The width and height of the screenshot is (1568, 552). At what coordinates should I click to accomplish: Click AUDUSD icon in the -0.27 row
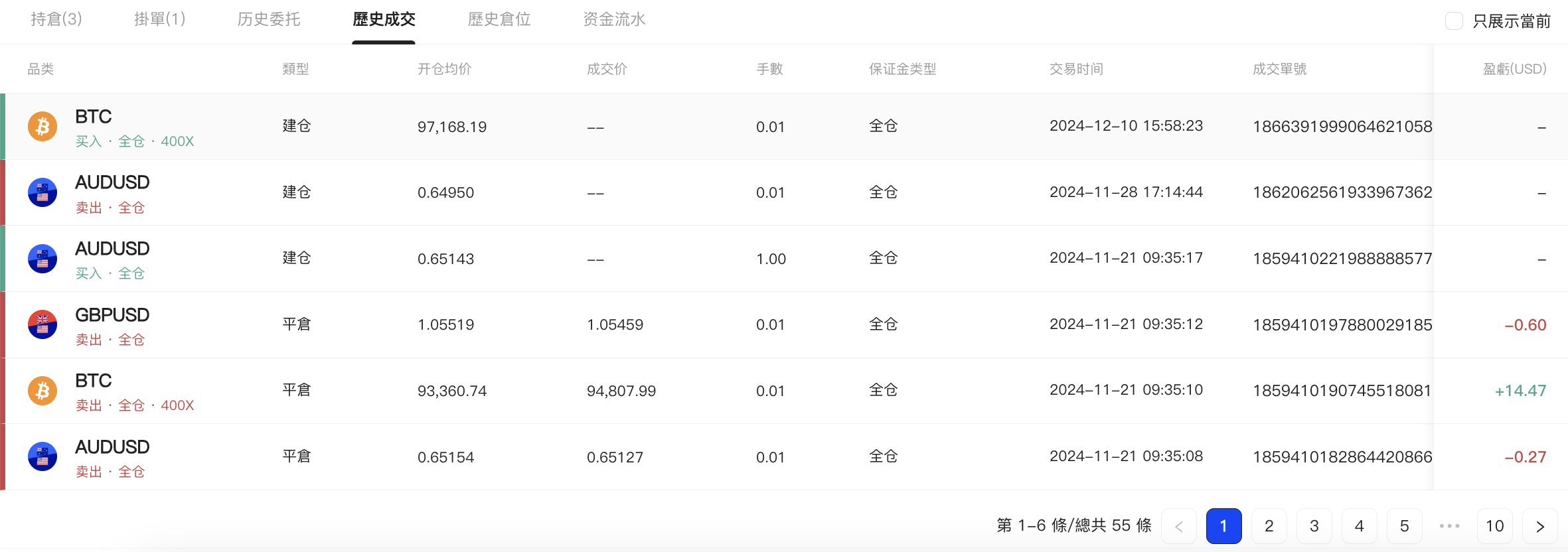(42, 456)
